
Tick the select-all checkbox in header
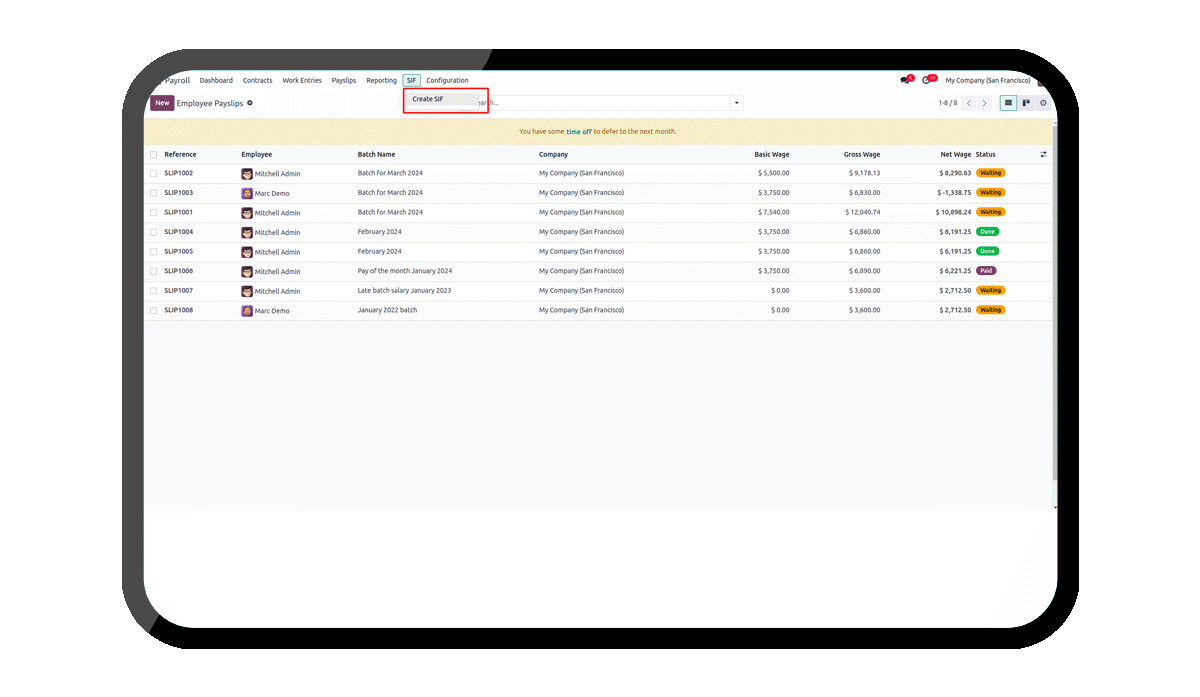[154, 155]
